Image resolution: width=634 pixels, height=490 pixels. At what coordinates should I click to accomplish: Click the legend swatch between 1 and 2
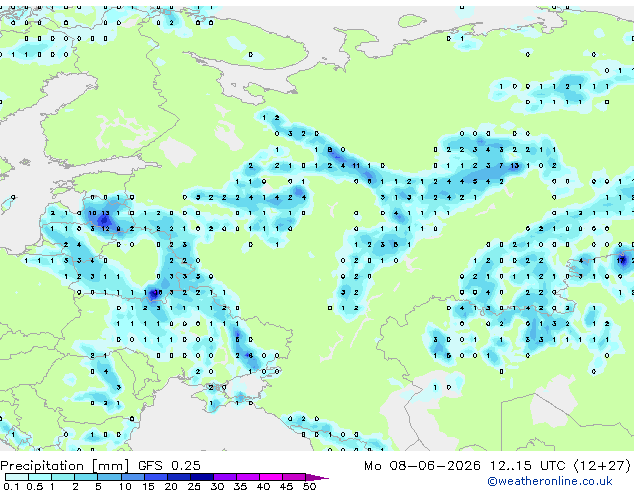[x=63, y=477]
